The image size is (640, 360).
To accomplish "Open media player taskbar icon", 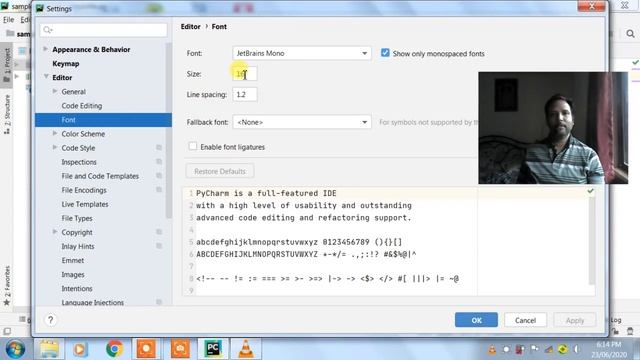I will coord(80,349).
